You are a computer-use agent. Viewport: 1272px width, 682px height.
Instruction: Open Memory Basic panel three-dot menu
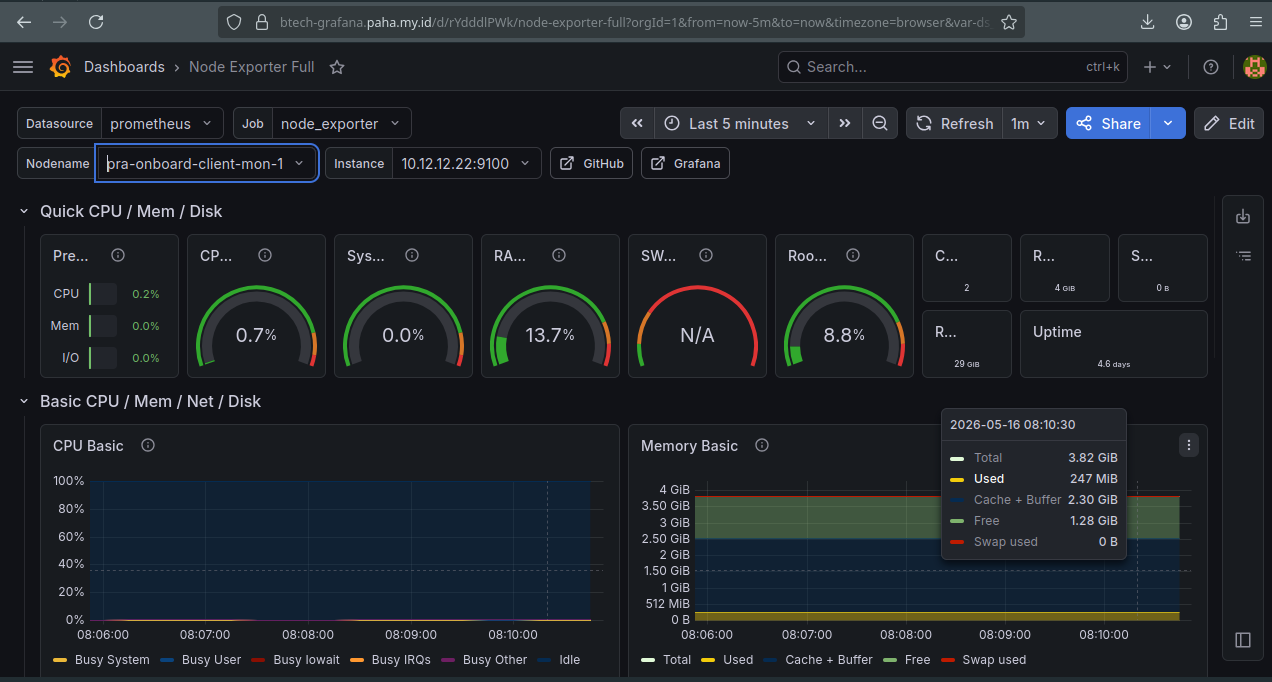[x=1188, y=445]
